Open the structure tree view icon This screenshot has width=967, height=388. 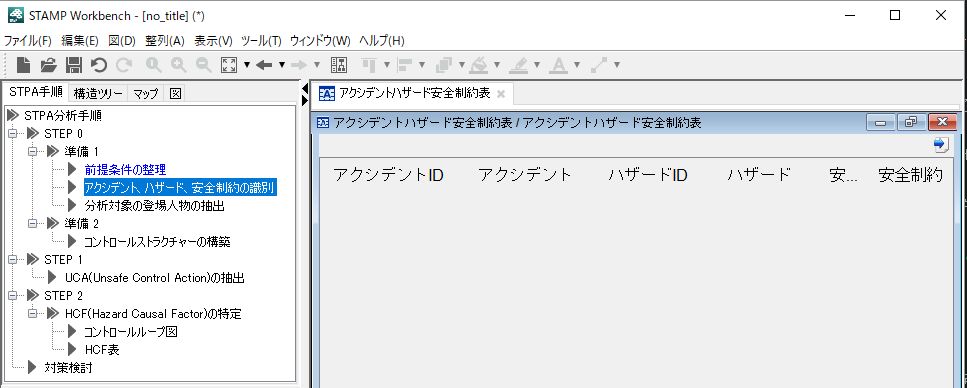(x=339, y=65)
